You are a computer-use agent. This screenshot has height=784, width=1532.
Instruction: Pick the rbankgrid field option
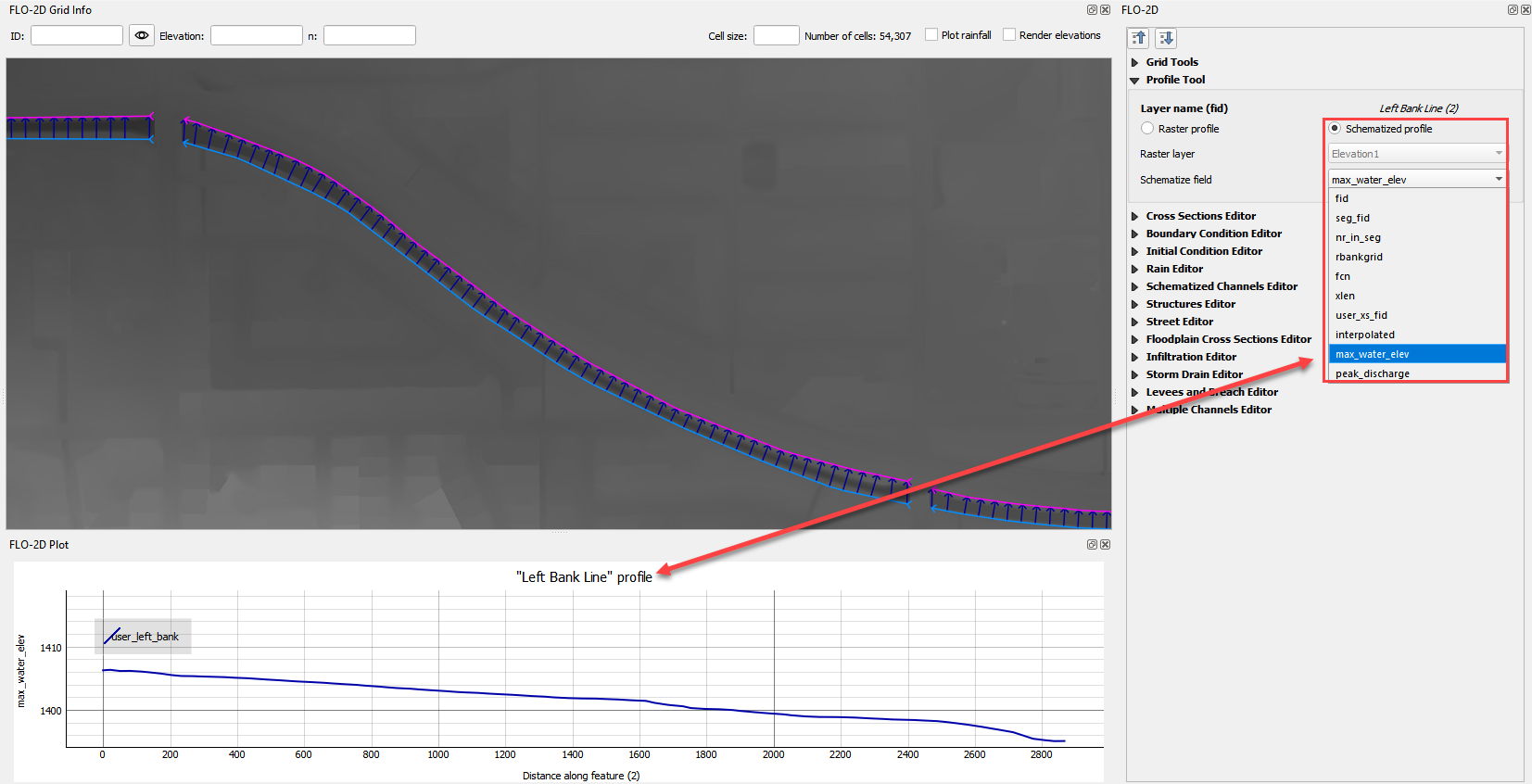(1359, 257)
